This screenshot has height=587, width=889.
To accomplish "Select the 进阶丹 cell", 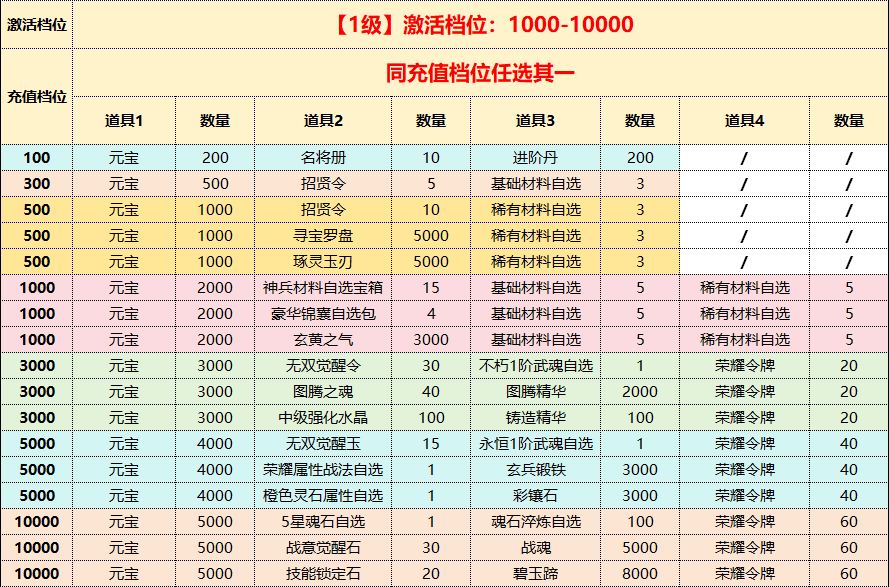I will pos(535,158).
